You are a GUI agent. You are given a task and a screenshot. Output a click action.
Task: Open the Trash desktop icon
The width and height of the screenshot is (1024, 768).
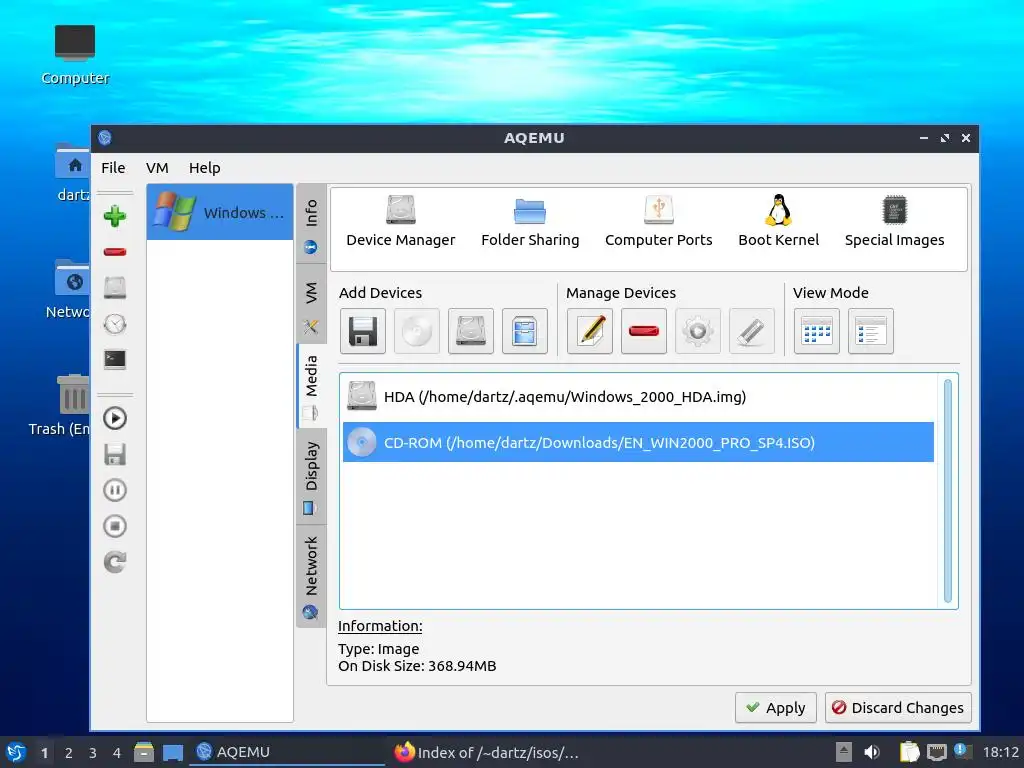click(61, 406)
